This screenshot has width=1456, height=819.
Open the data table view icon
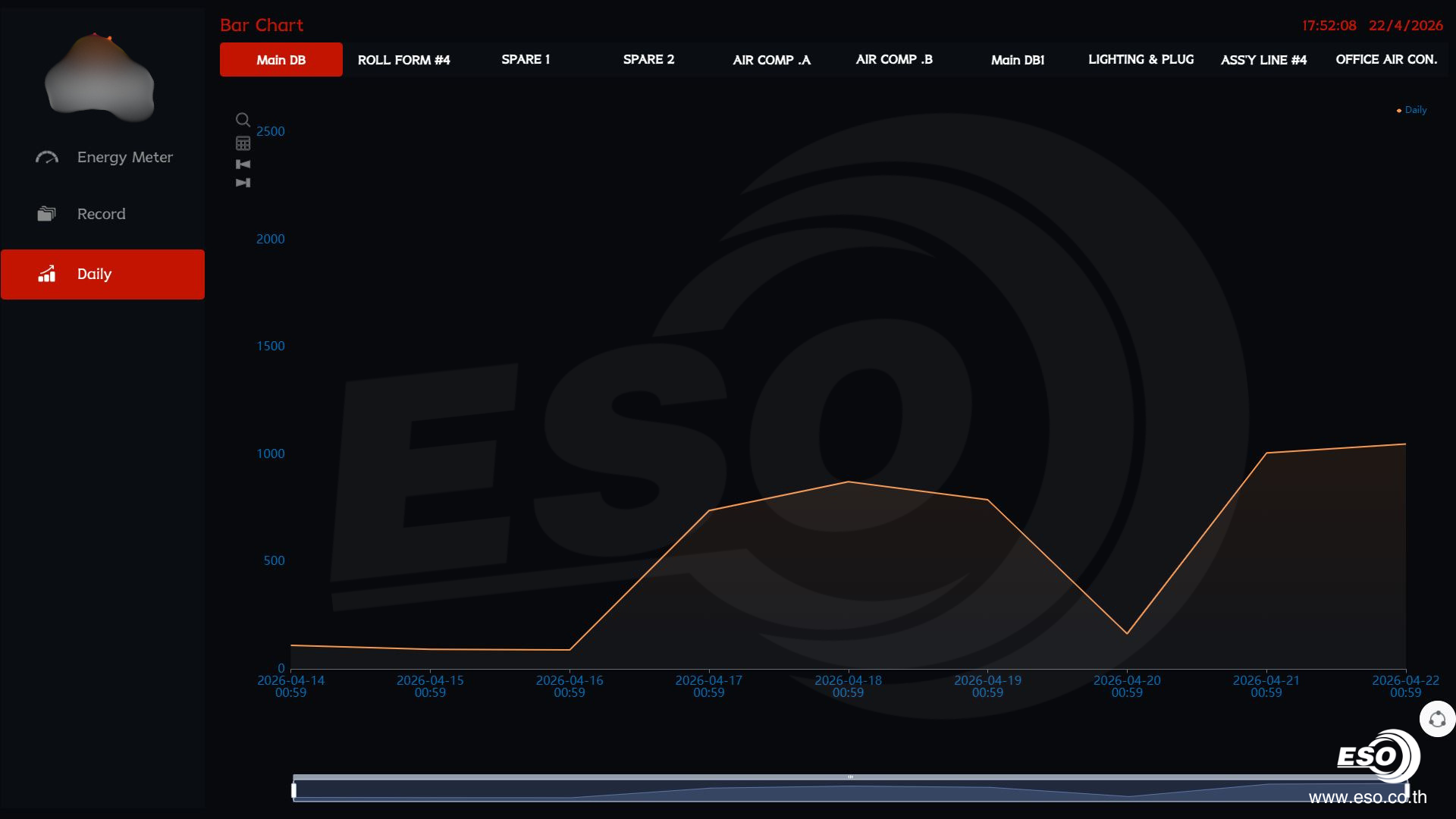point(243,143)
